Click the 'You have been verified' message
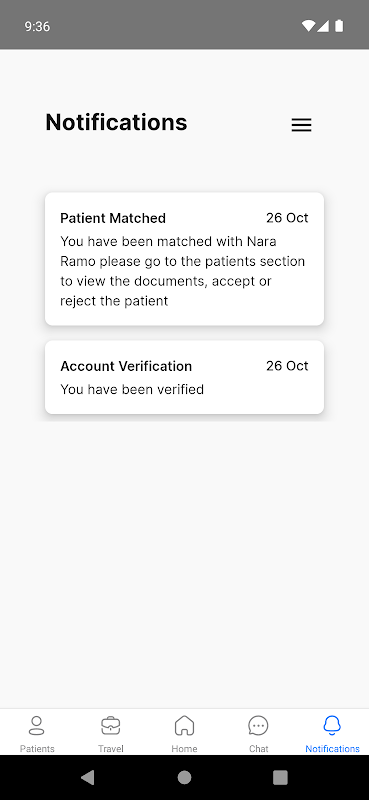The width and height of the screenshot is (369, 800). click(132, 389)
